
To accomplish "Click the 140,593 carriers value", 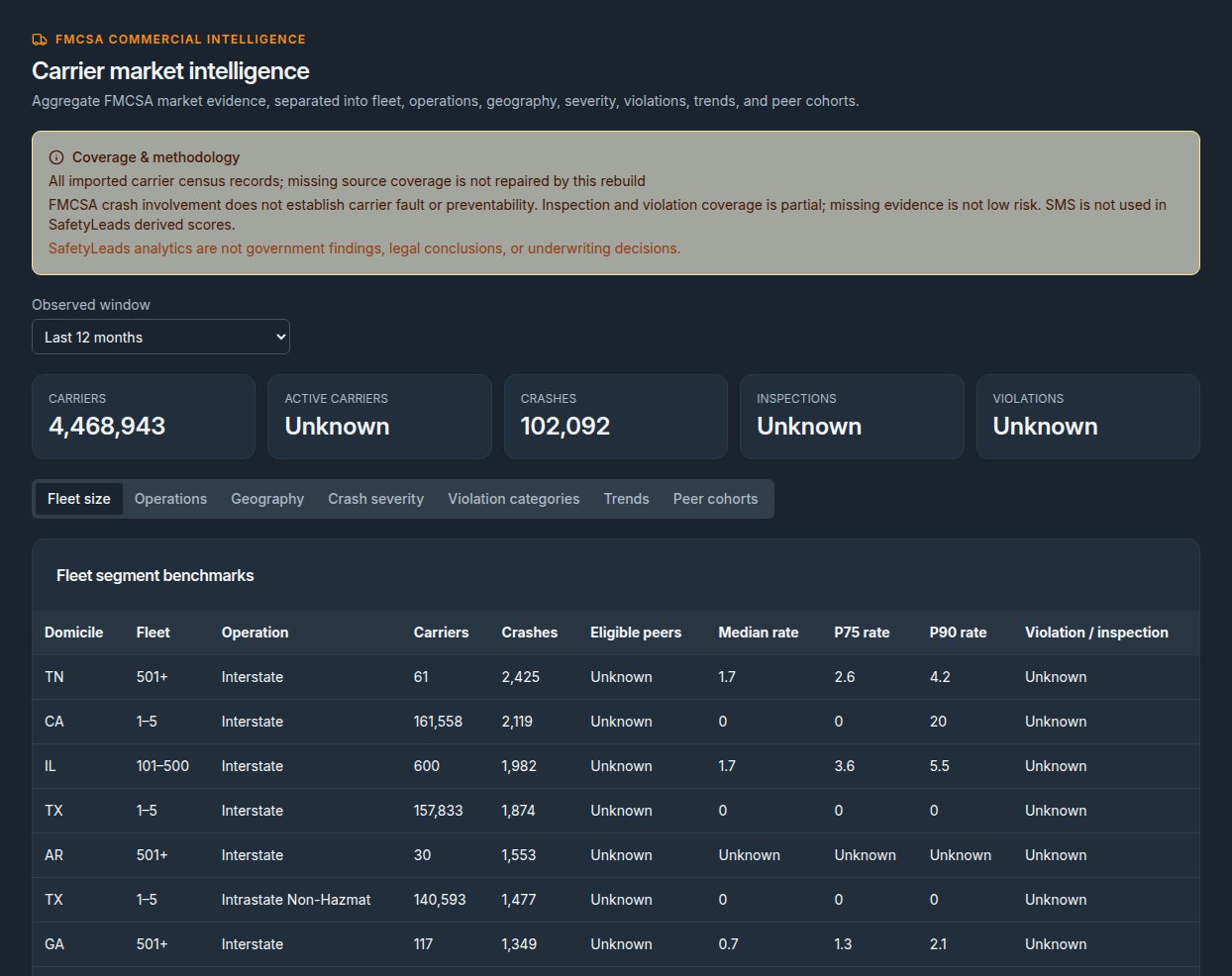I will pos(440,900).
